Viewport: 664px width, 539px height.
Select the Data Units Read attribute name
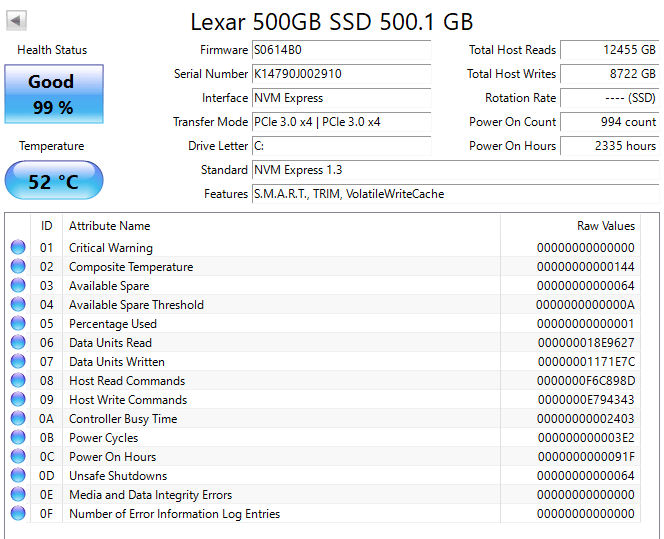110,343
